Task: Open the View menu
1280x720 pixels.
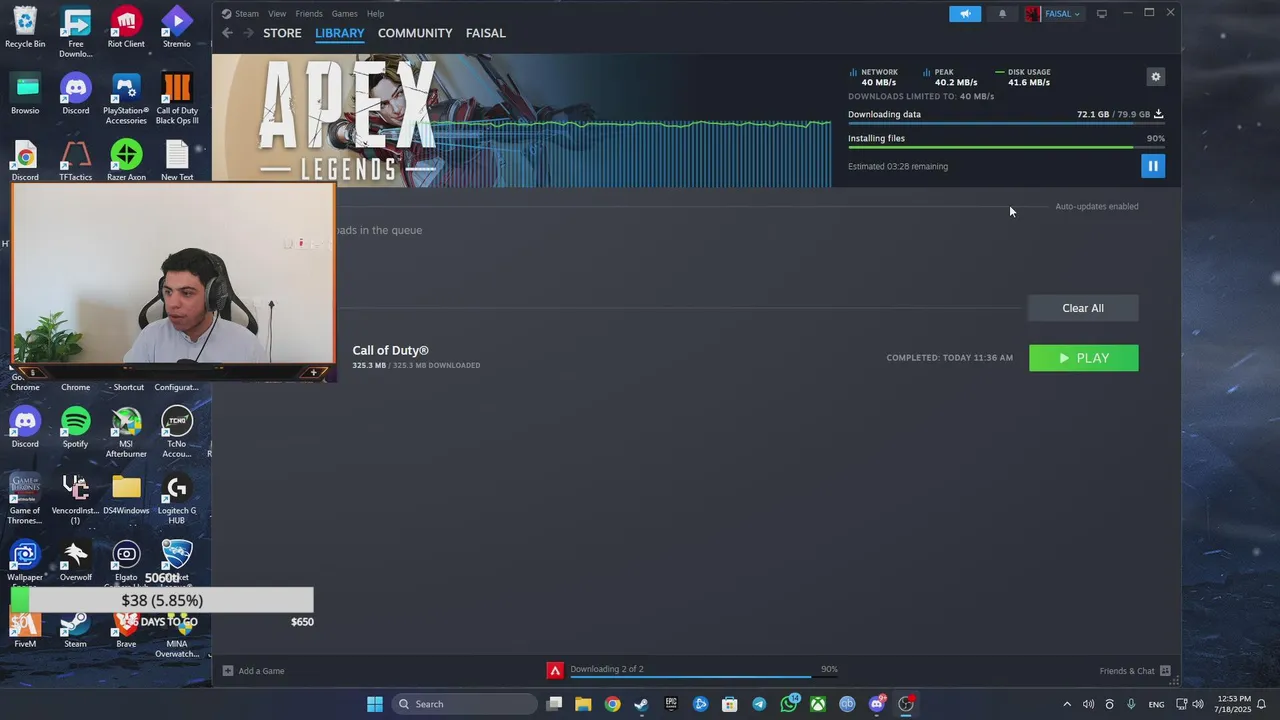Action: 277,14
